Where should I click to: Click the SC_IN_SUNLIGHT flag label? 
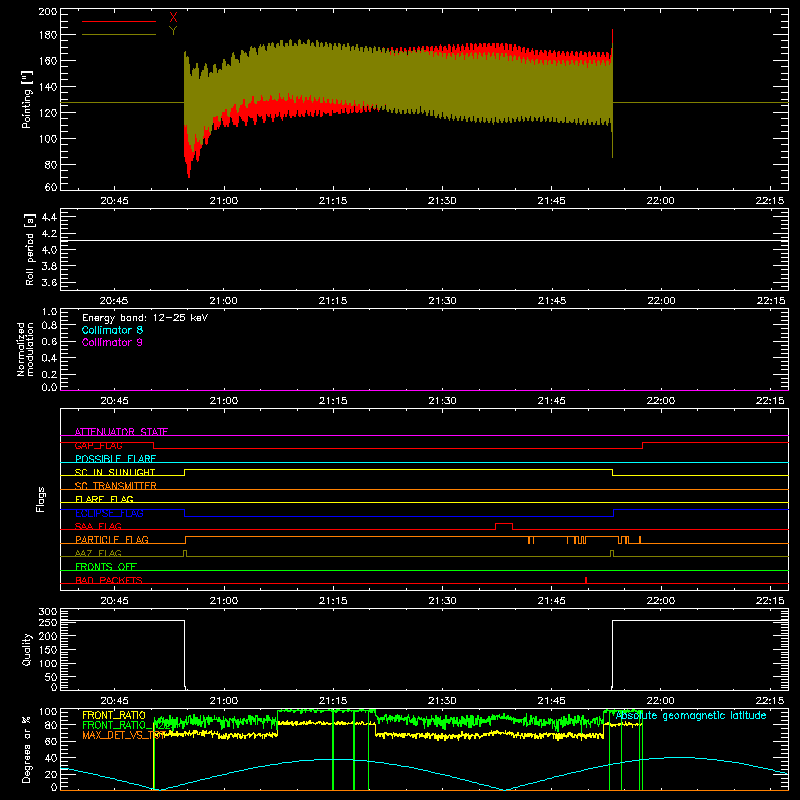[x=115, y=472]
